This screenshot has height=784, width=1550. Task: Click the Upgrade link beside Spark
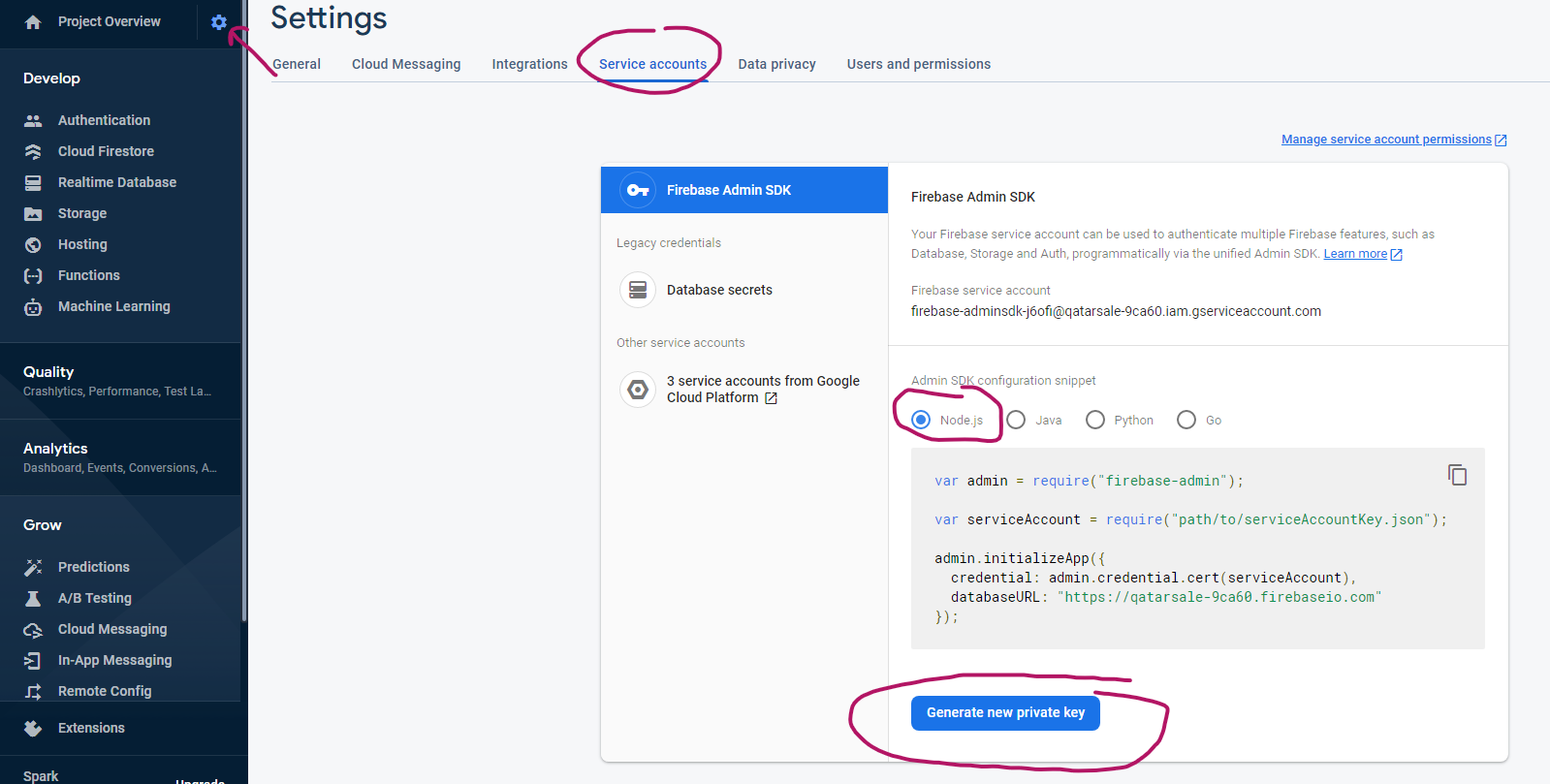tap(200, 780)
